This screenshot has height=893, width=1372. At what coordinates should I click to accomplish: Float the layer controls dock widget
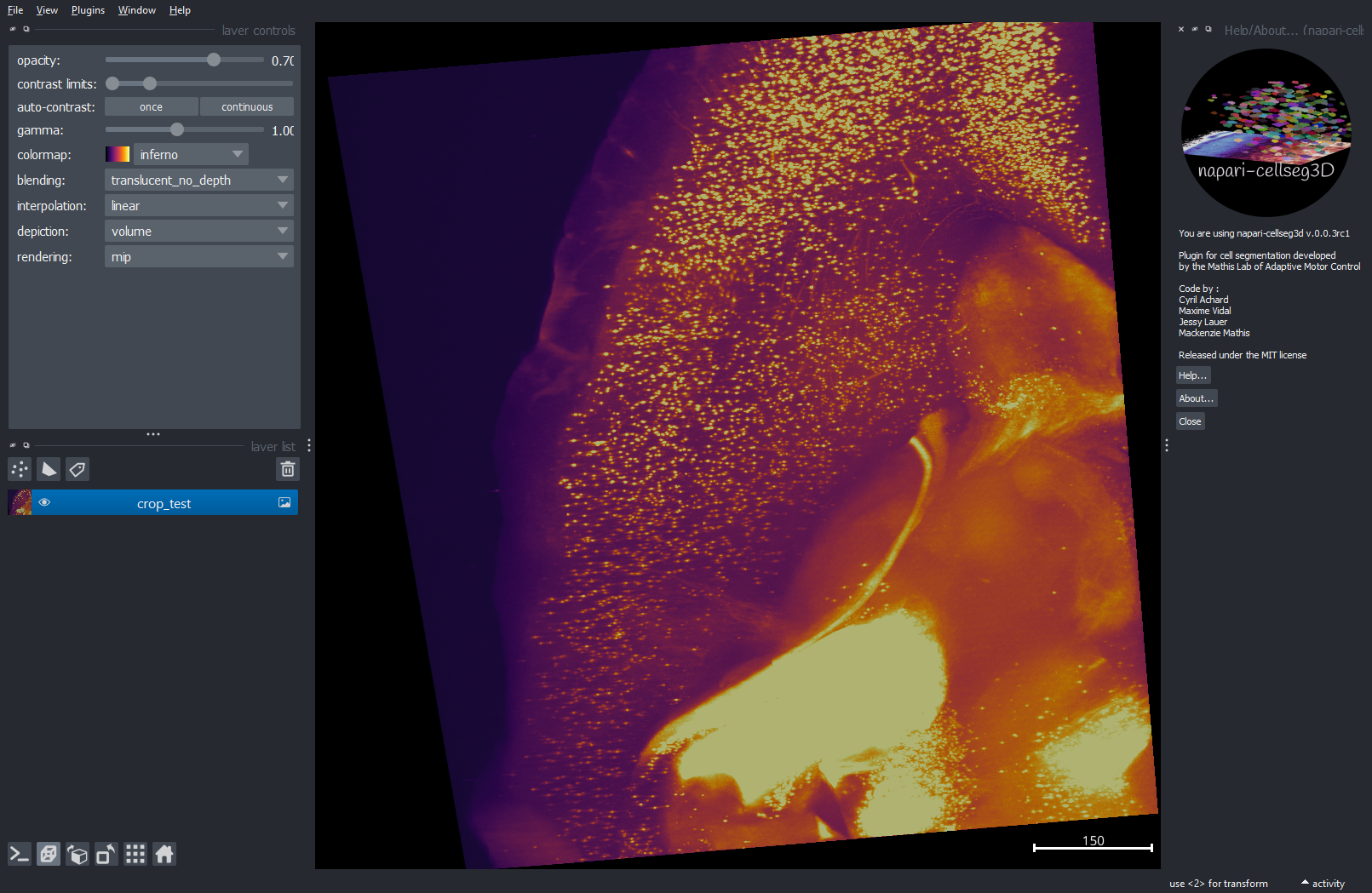pos(26,29)
